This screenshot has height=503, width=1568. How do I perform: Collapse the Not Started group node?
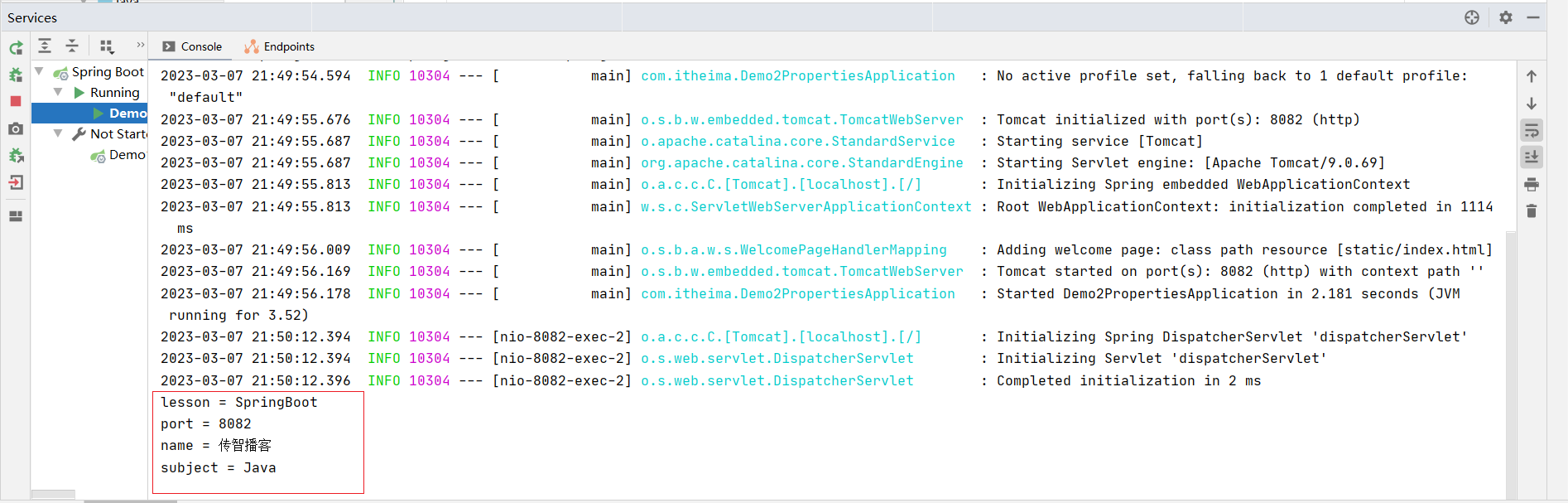(x=58, y=133)
